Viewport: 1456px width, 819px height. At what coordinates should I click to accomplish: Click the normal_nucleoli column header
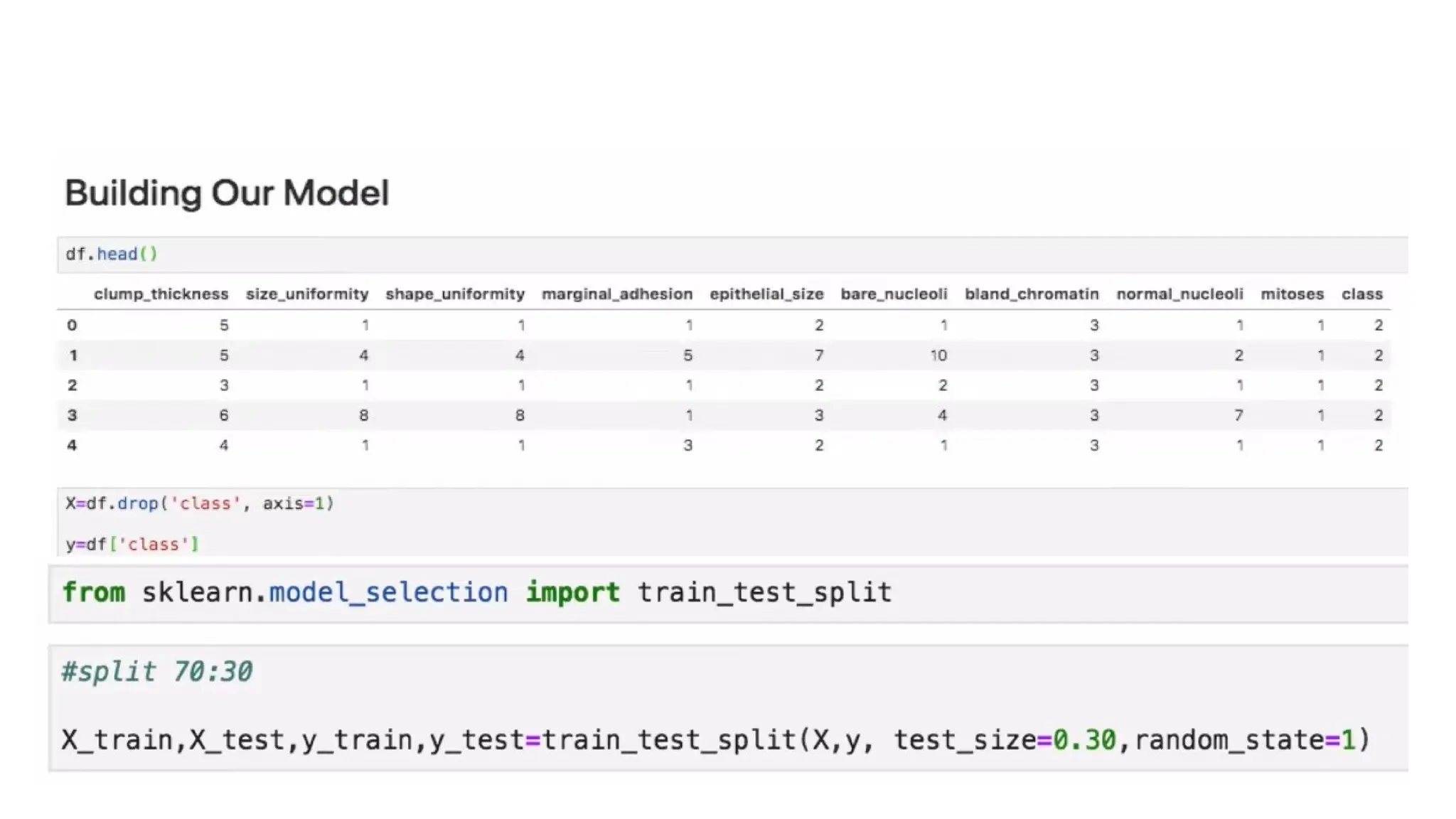[x=1179, y=294]
